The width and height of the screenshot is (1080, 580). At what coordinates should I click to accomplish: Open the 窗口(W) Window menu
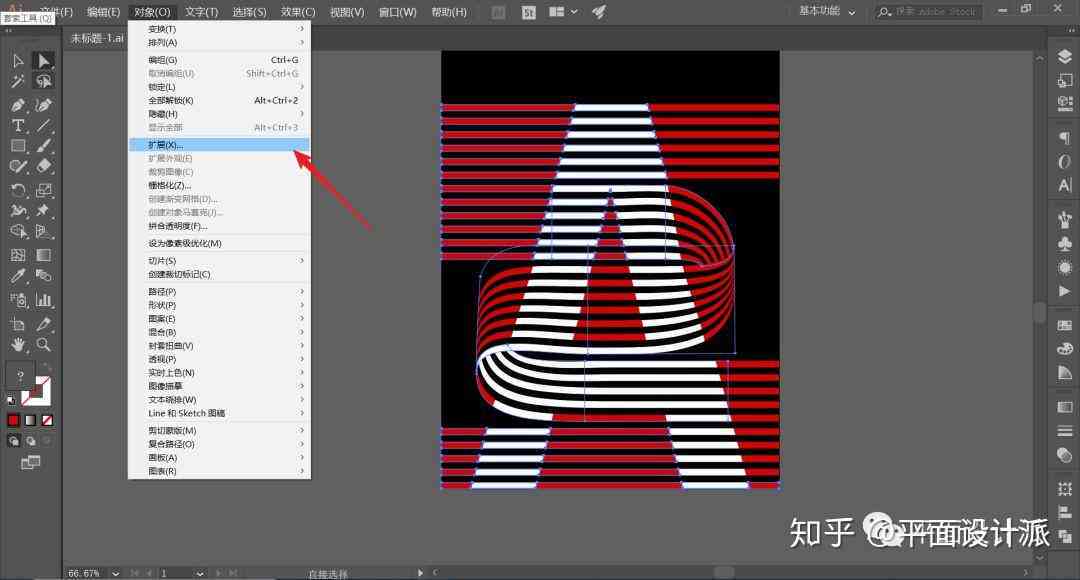[397, 12]
